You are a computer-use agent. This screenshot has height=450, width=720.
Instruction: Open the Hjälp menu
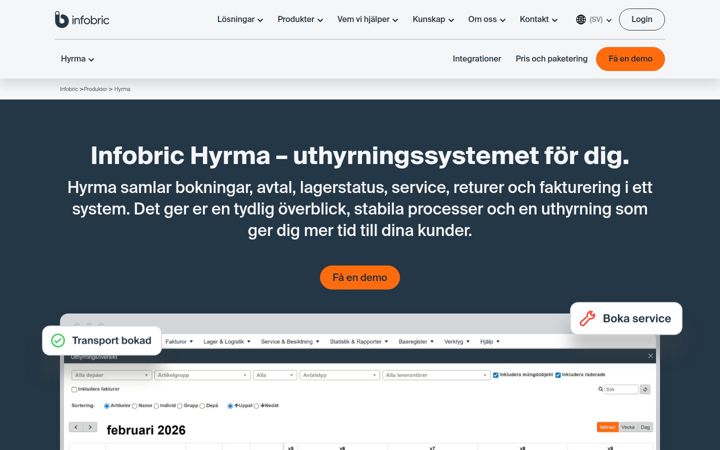click(490, 342)
